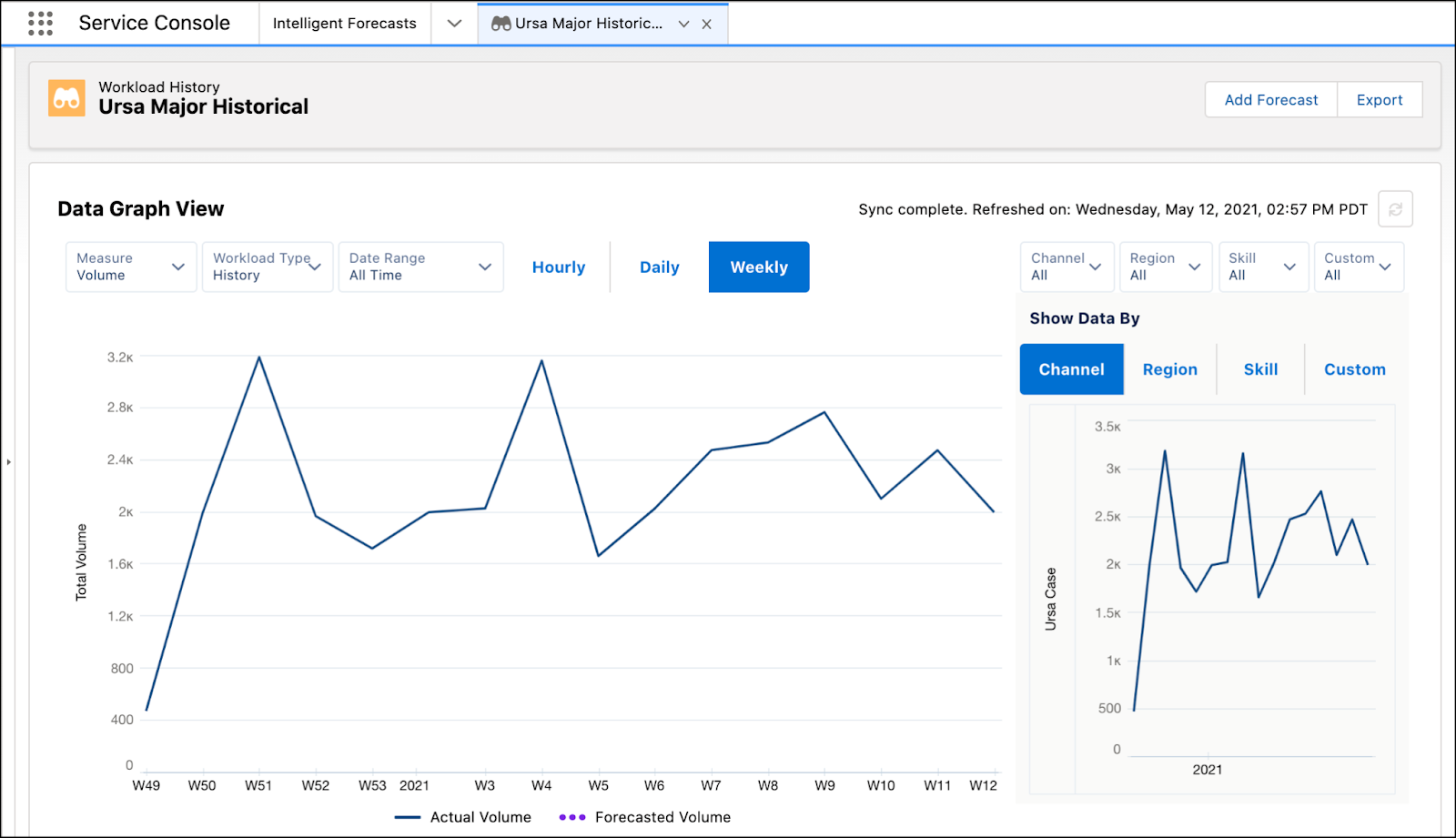1456x838 pixels.
Task: Open the Date Range All Time dropdown
Action: tap(420, 267)
